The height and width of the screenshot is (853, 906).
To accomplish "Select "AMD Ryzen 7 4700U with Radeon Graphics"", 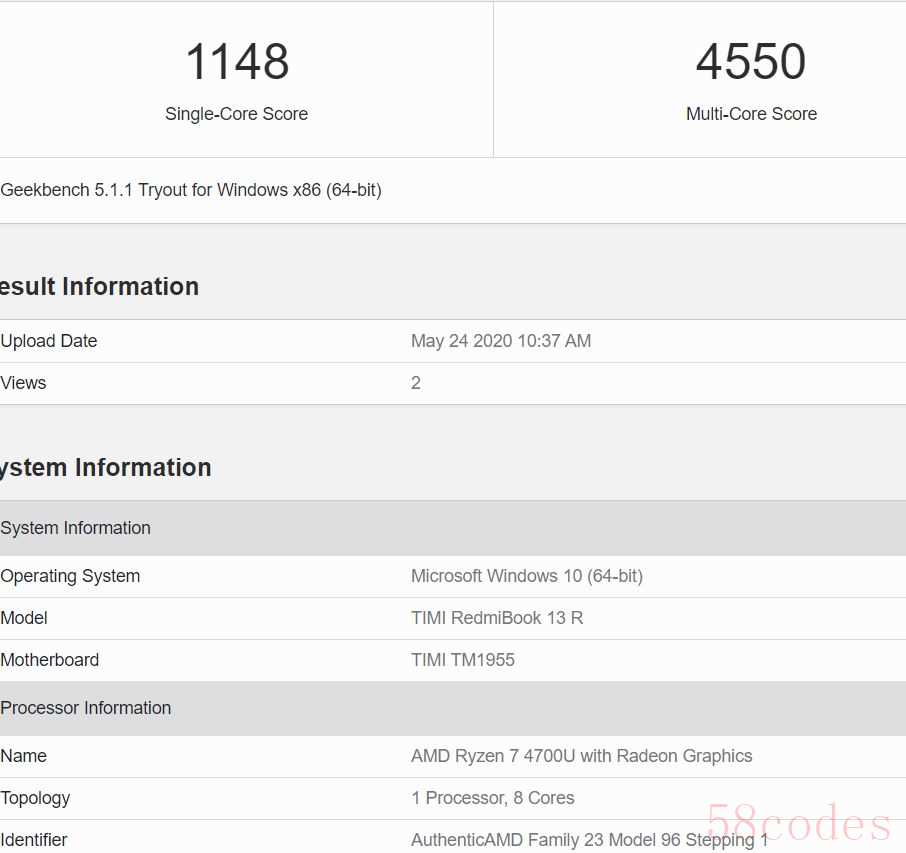I will tap(582, 756).
